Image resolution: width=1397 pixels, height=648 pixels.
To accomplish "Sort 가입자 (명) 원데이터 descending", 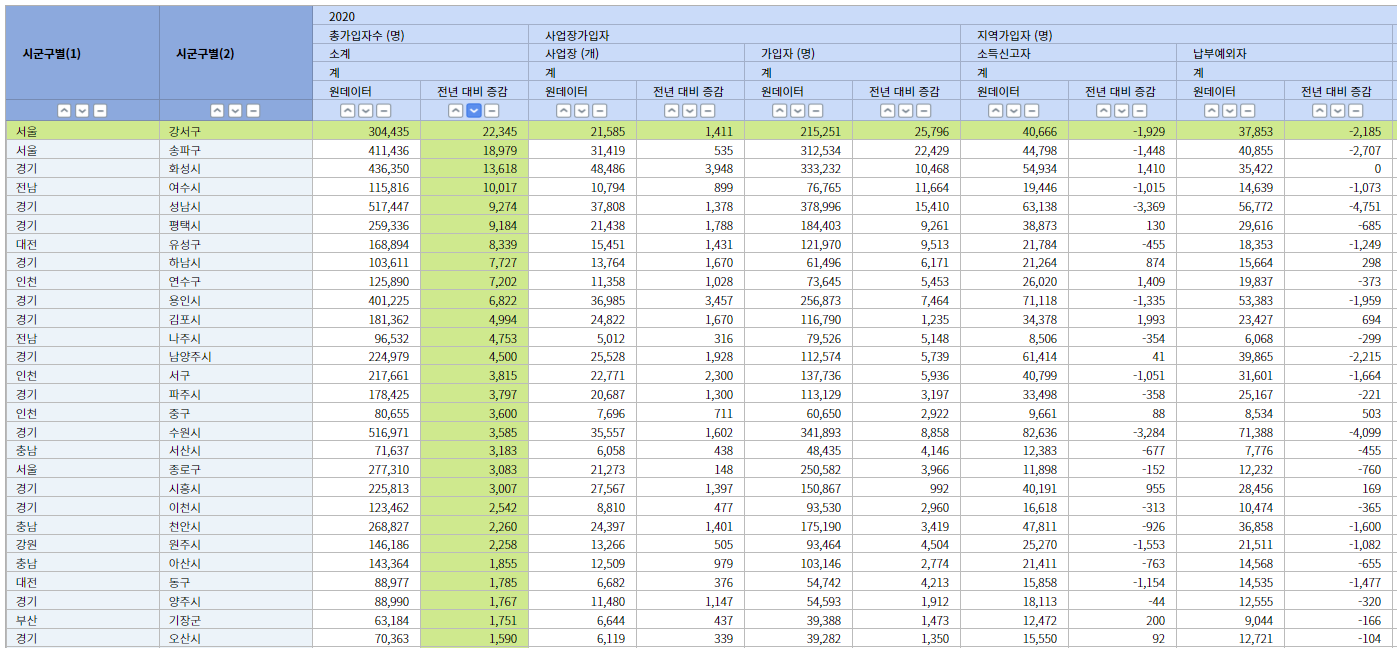I will pyautogui.click(x=798, y=111).
